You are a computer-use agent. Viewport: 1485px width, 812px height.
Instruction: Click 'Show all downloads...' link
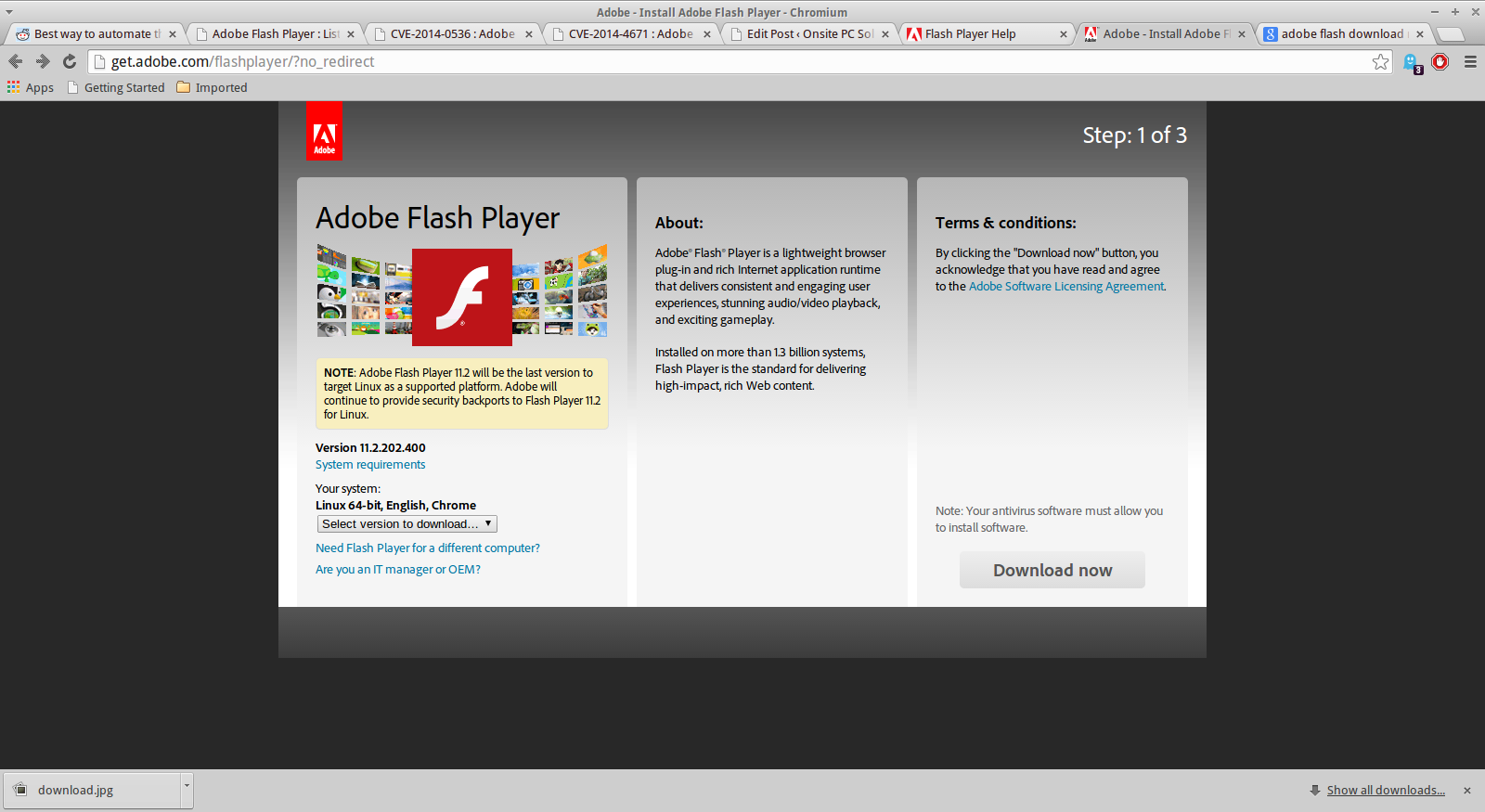pos(1386,791)
